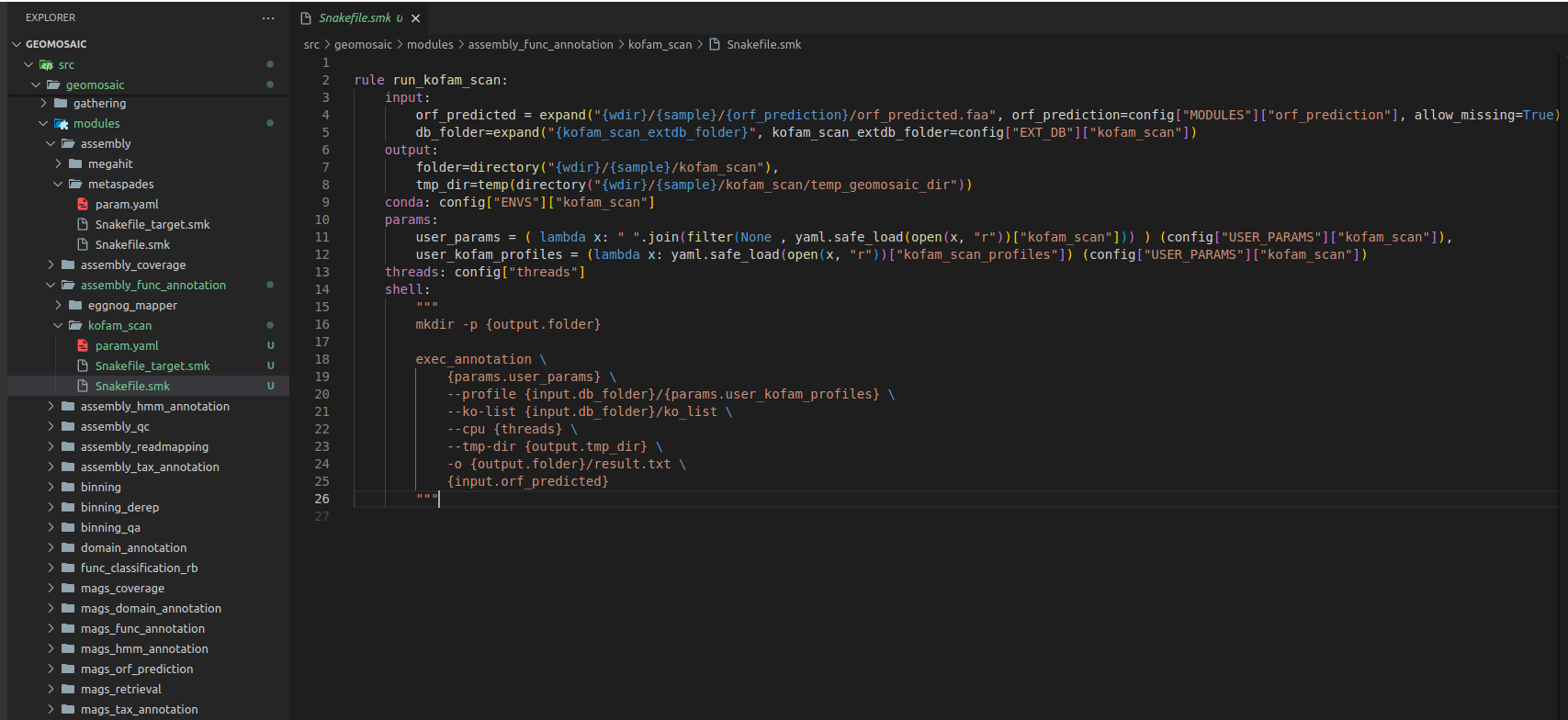Expand the megahit folder chevron
This screenshot has height=720, width=1568.
point(59,163)
